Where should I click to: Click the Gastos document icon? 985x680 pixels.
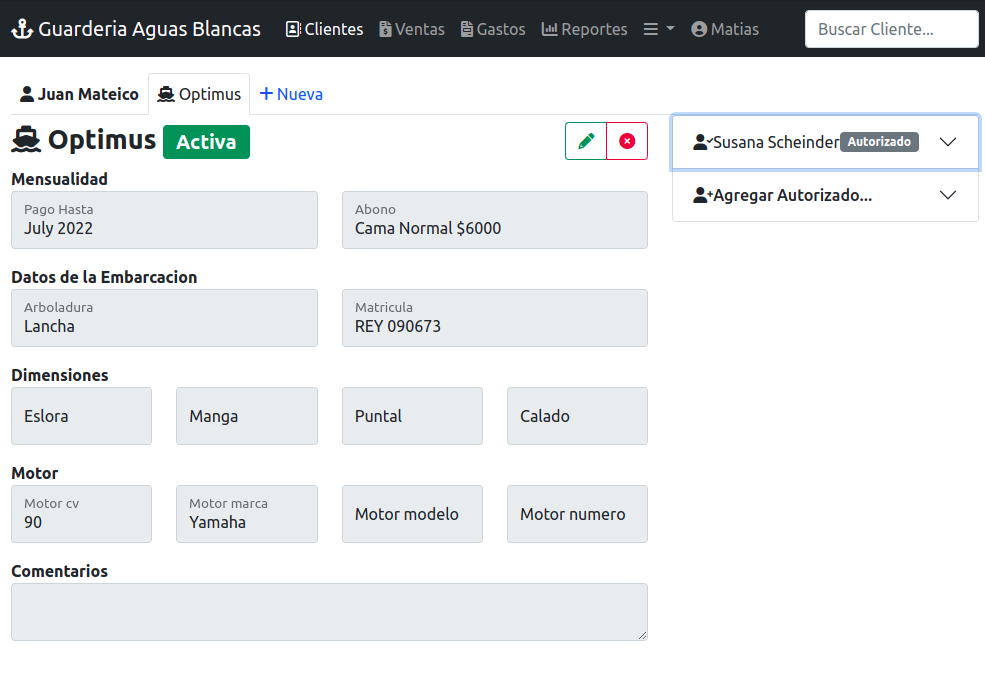tap(467, 29)
